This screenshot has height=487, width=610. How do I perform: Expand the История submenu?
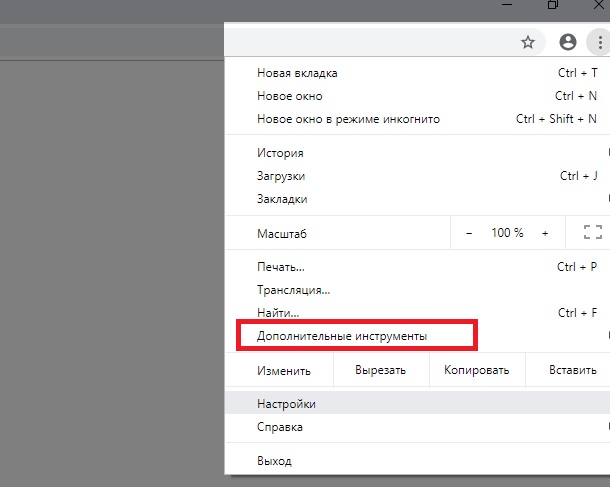[280, 153]
